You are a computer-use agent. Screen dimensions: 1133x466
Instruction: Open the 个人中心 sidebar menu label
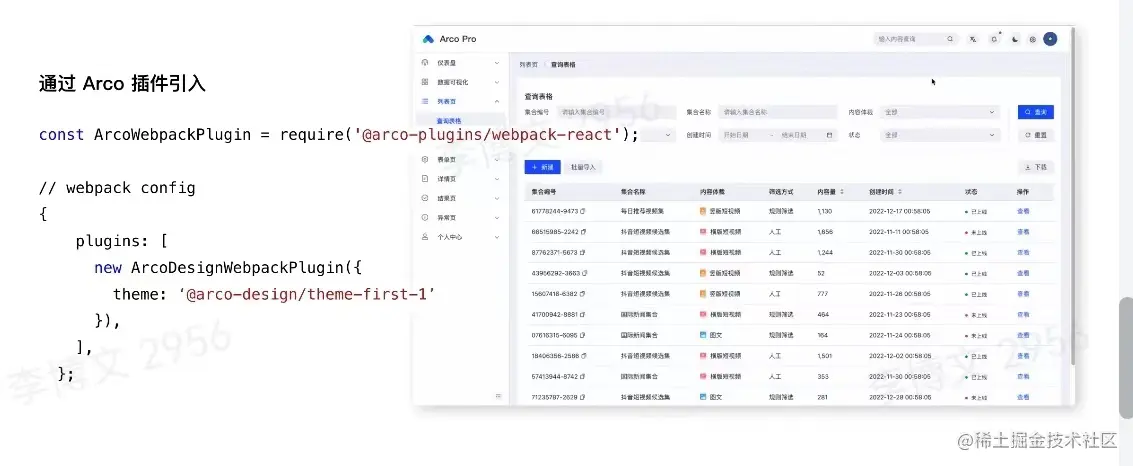(x=449, y=237)
